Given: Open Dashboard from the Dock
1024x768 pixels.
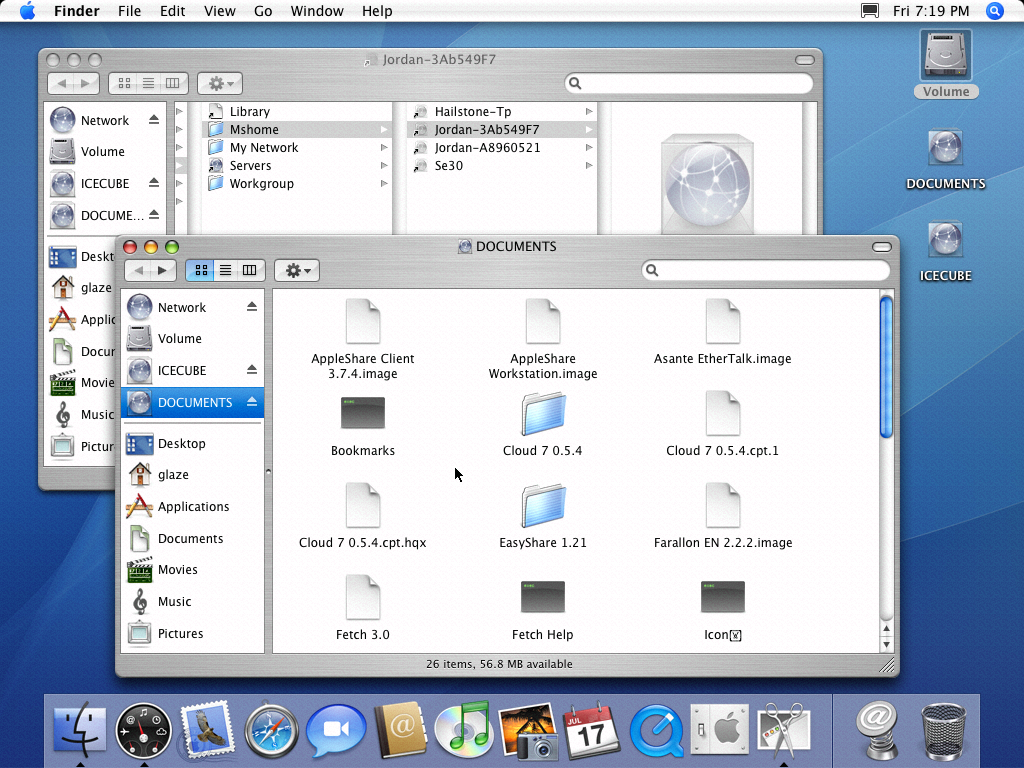Looking at the screenshot, I should (x=143, y=730).
